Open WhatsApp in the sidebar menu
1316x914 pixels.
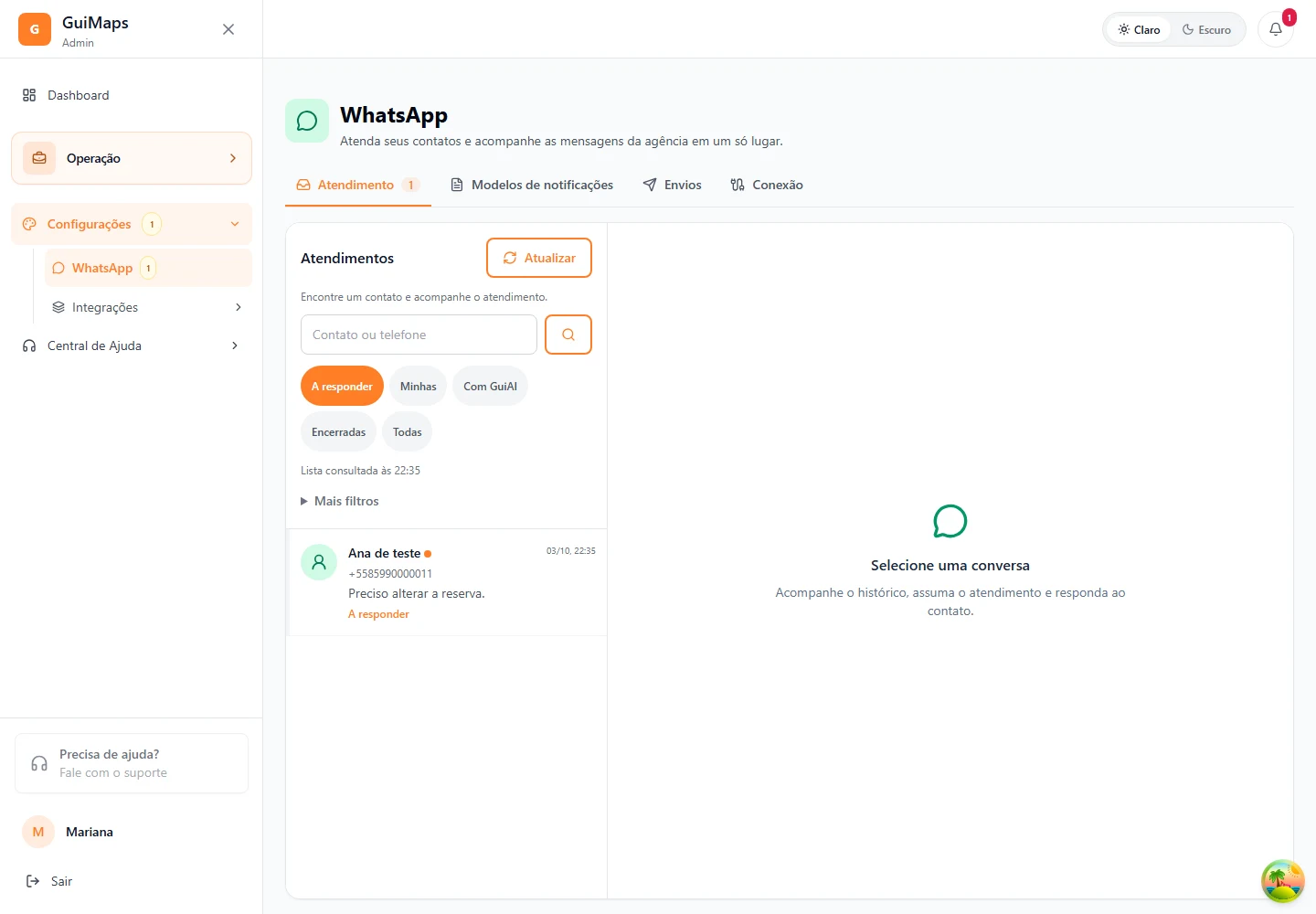148,268
